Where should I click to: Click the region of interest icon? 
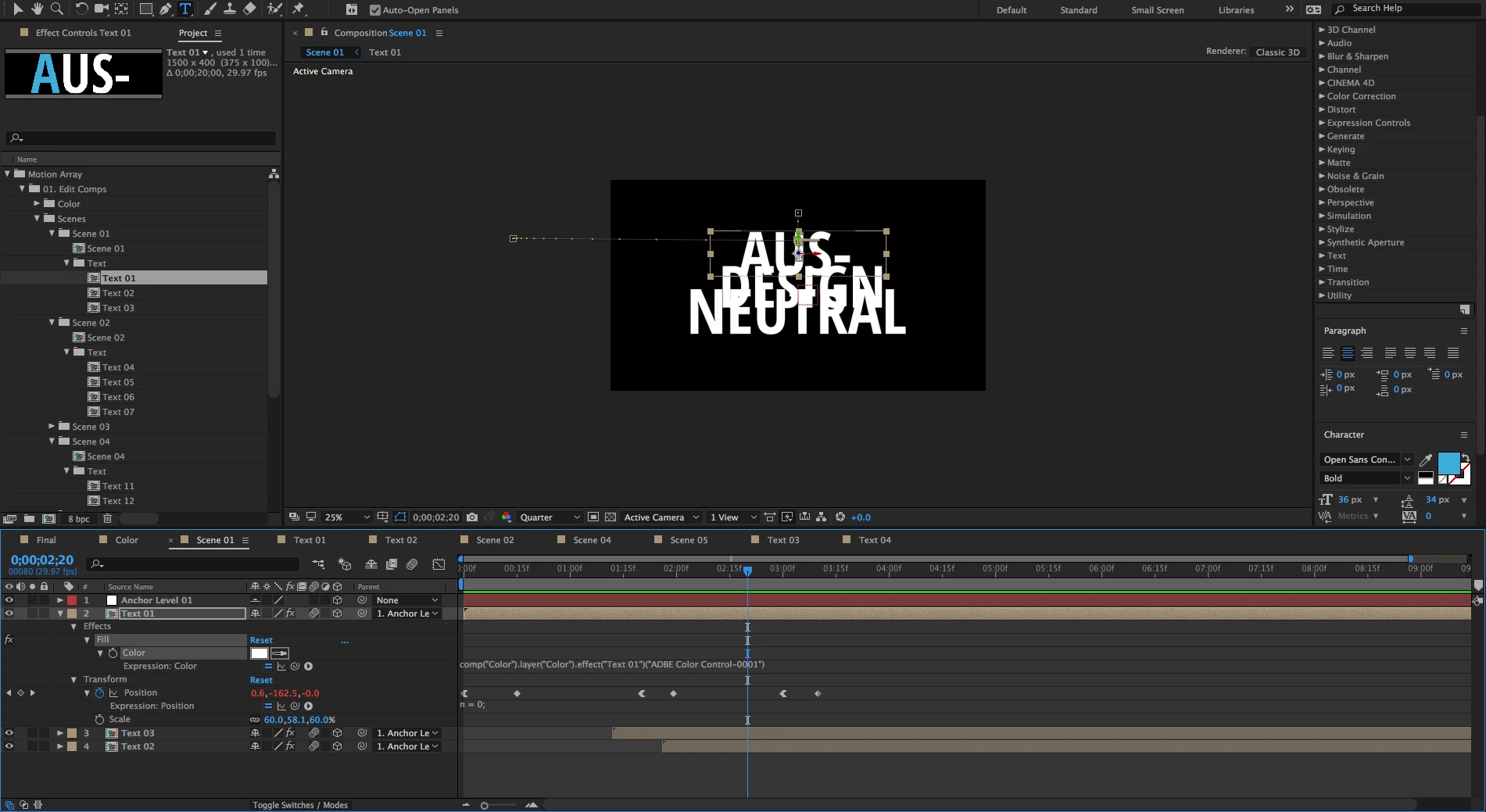593,517
